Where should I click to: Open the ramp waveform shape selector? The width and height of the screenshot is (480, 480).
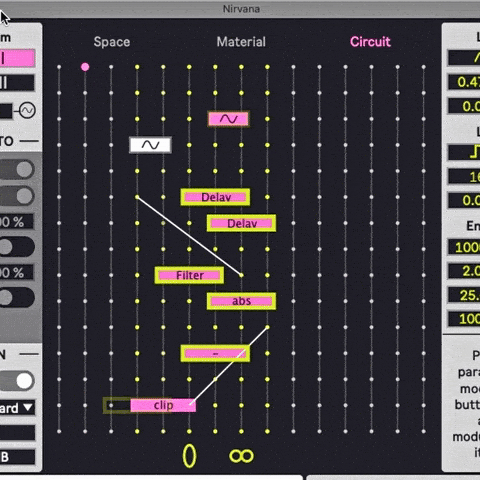(x=464, y=58)
